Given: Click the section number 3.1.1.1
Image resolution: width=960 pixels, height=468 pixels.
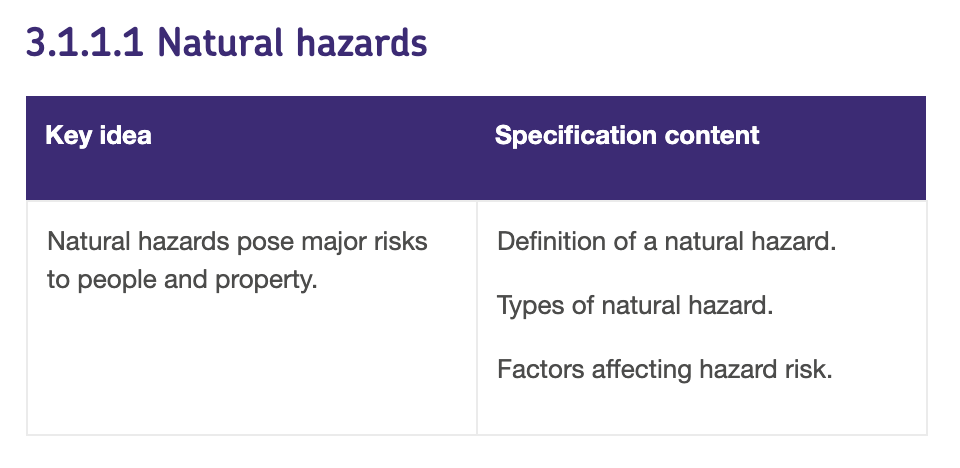Looking at the screenshot, I should pos(85,43).
